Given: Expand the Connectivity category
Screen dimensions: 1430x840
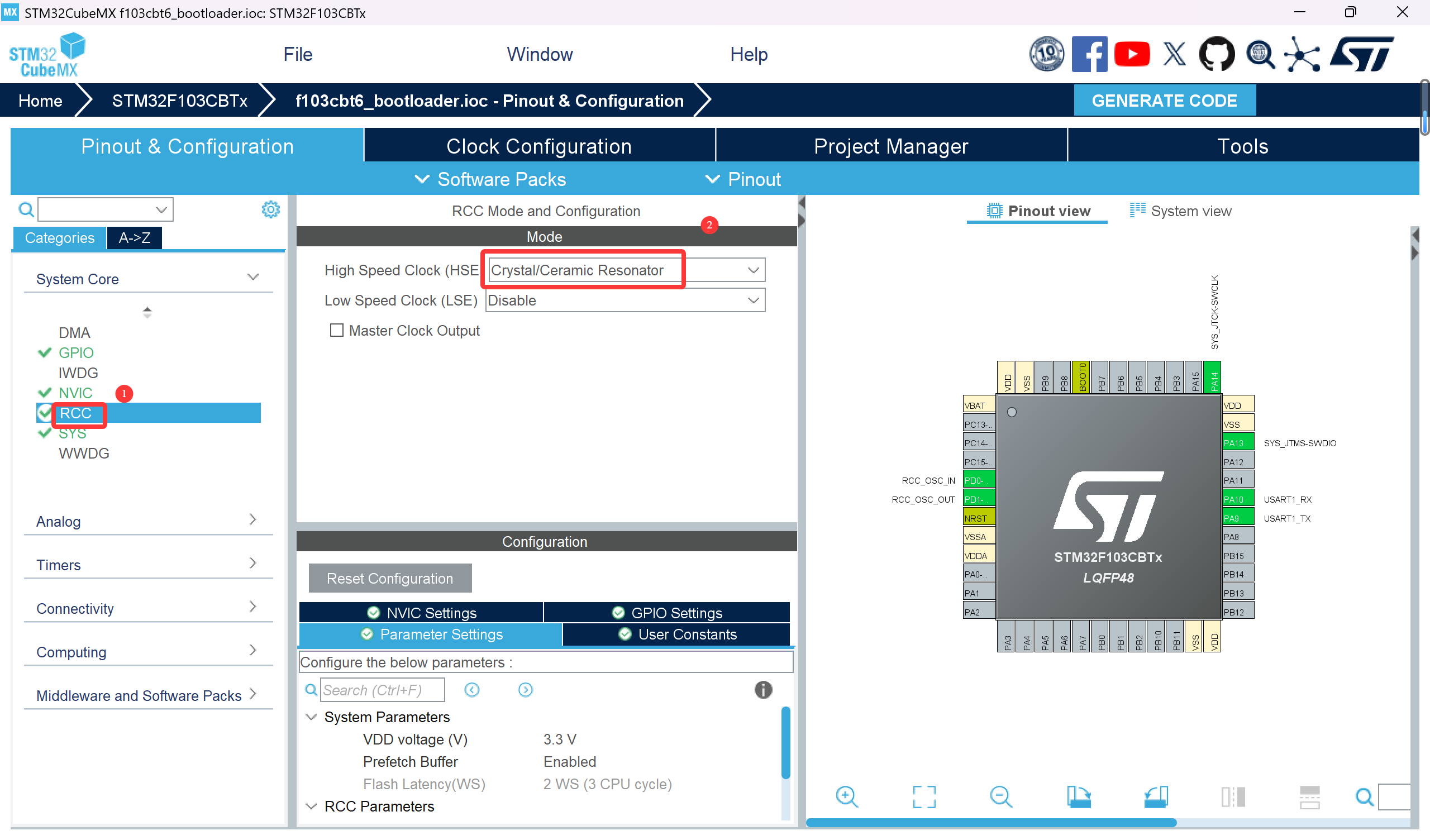Looking at the screenshot, I should [x=252, y=607].
